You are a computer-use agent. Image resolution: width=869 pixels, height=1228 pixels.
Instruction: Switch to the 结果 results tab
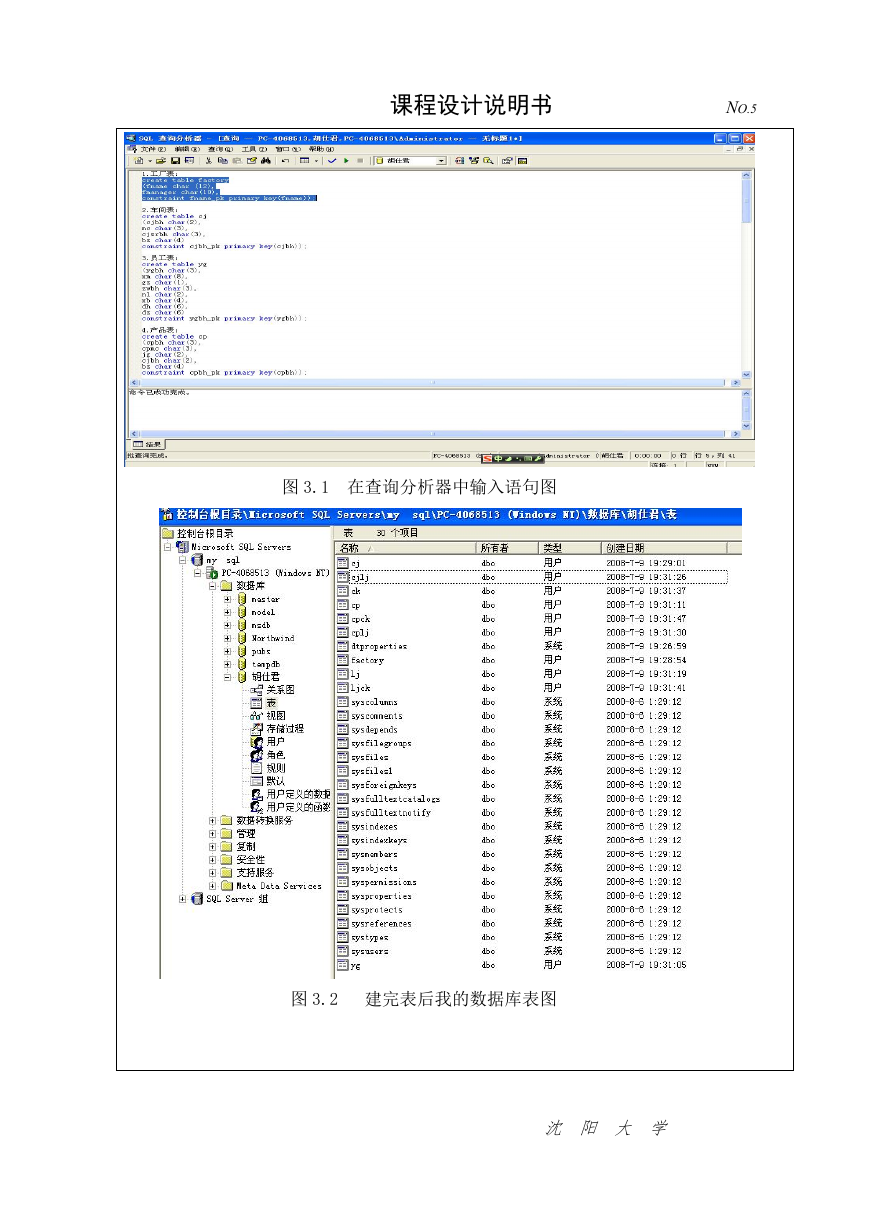(148, 443)
